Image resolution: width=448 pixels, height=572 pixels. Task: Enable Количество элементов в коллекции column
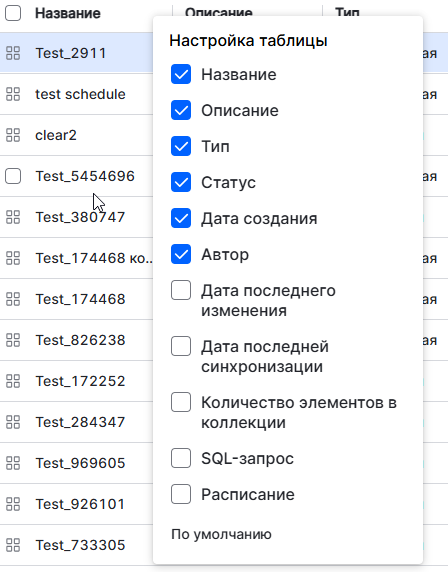pos(181,402)
